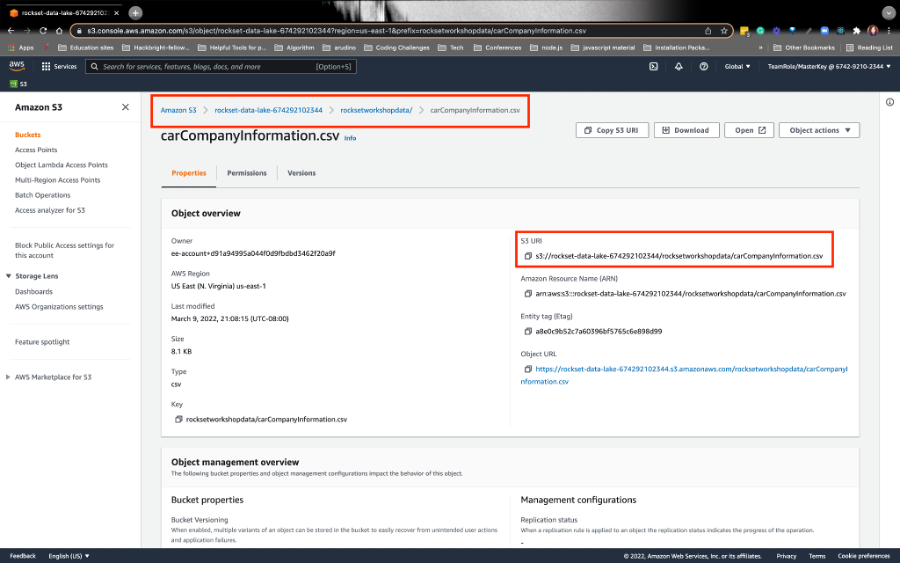Select the Properties tab
This screenshot has height=564, width=902.
pos(189,173)
